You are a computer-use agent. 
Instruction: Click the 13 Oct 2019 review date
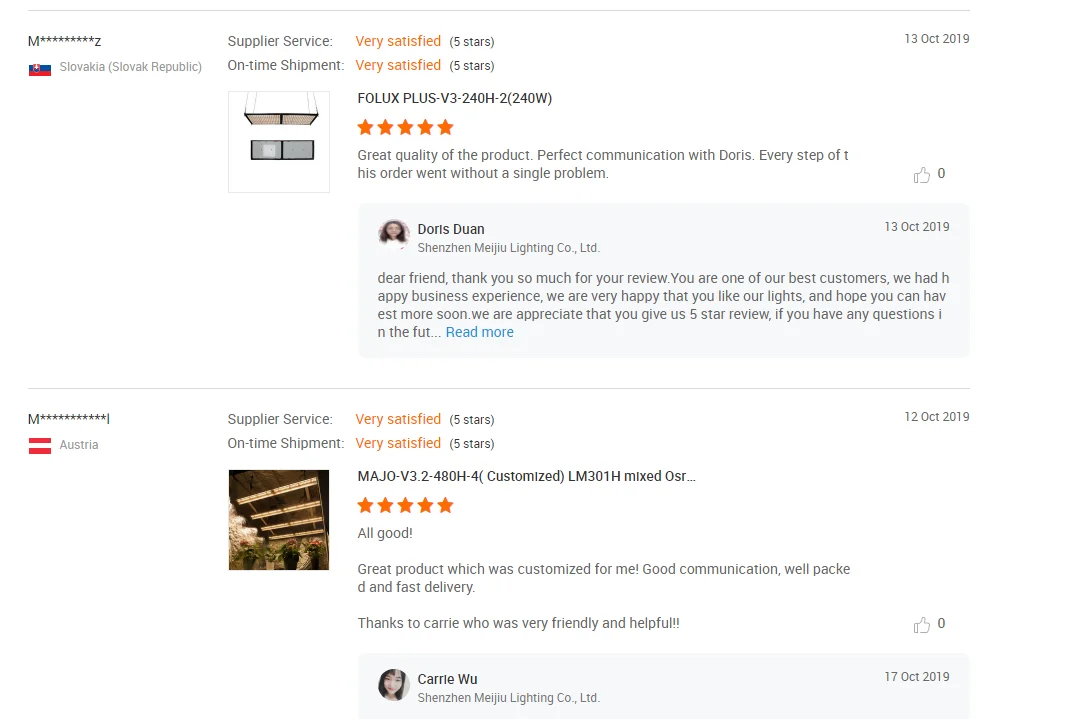(x=936, y=39)
